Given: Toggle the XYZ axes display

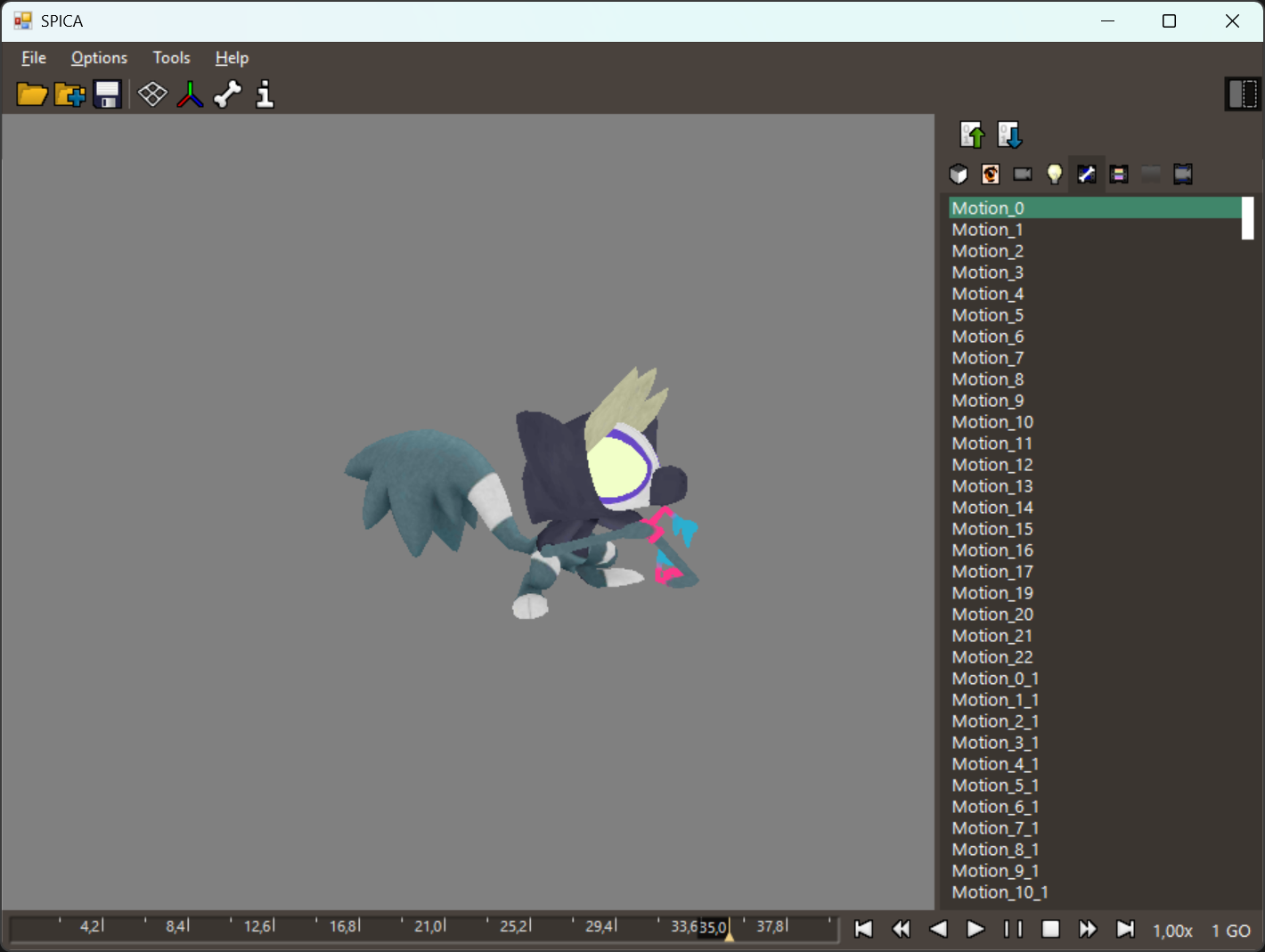Looking at the screenshot, I should point(190,94).
